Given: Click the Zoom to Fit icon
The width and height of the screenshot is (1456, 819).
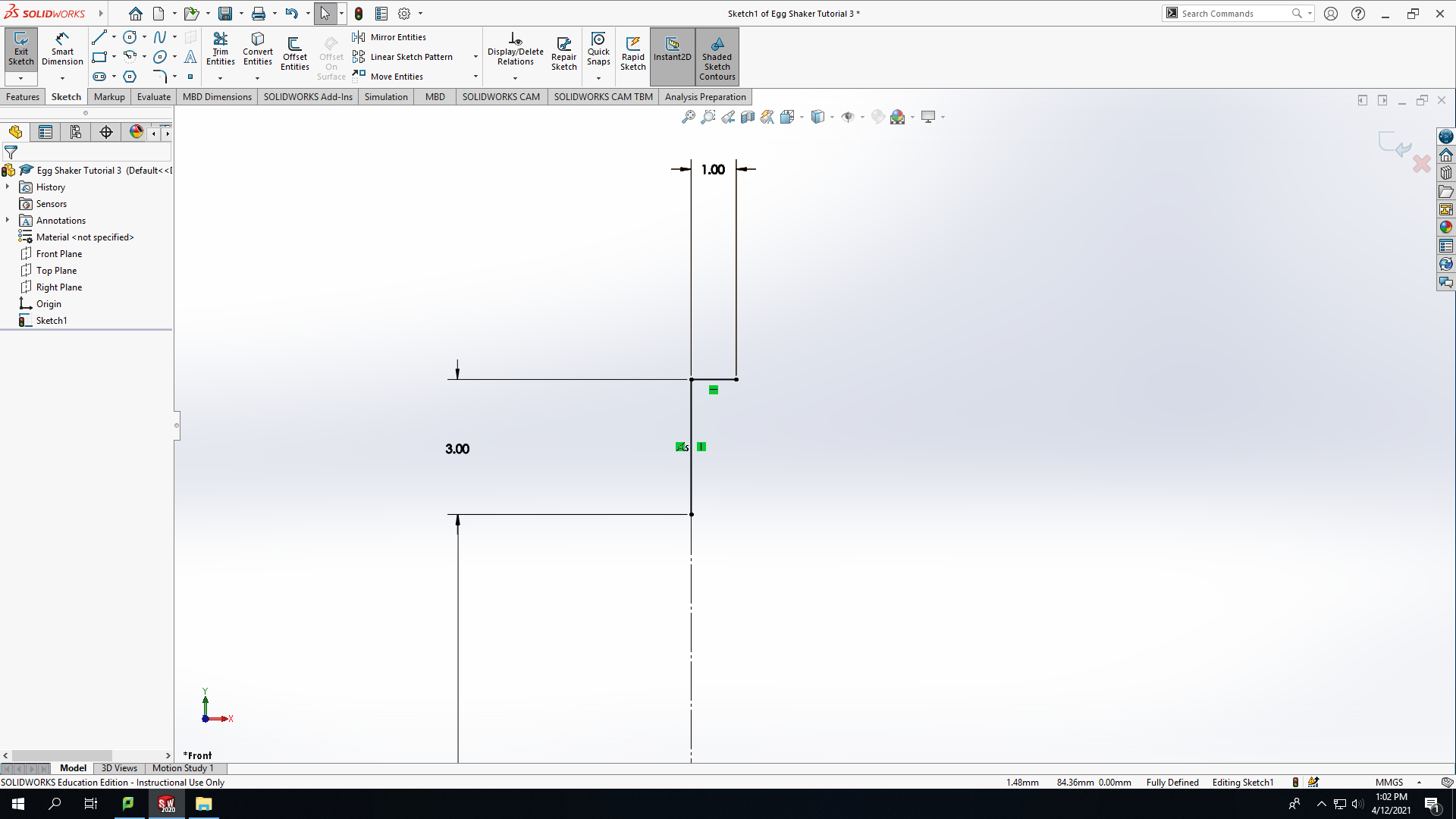Looking at the screenshot, I should [x=689, y=117].
